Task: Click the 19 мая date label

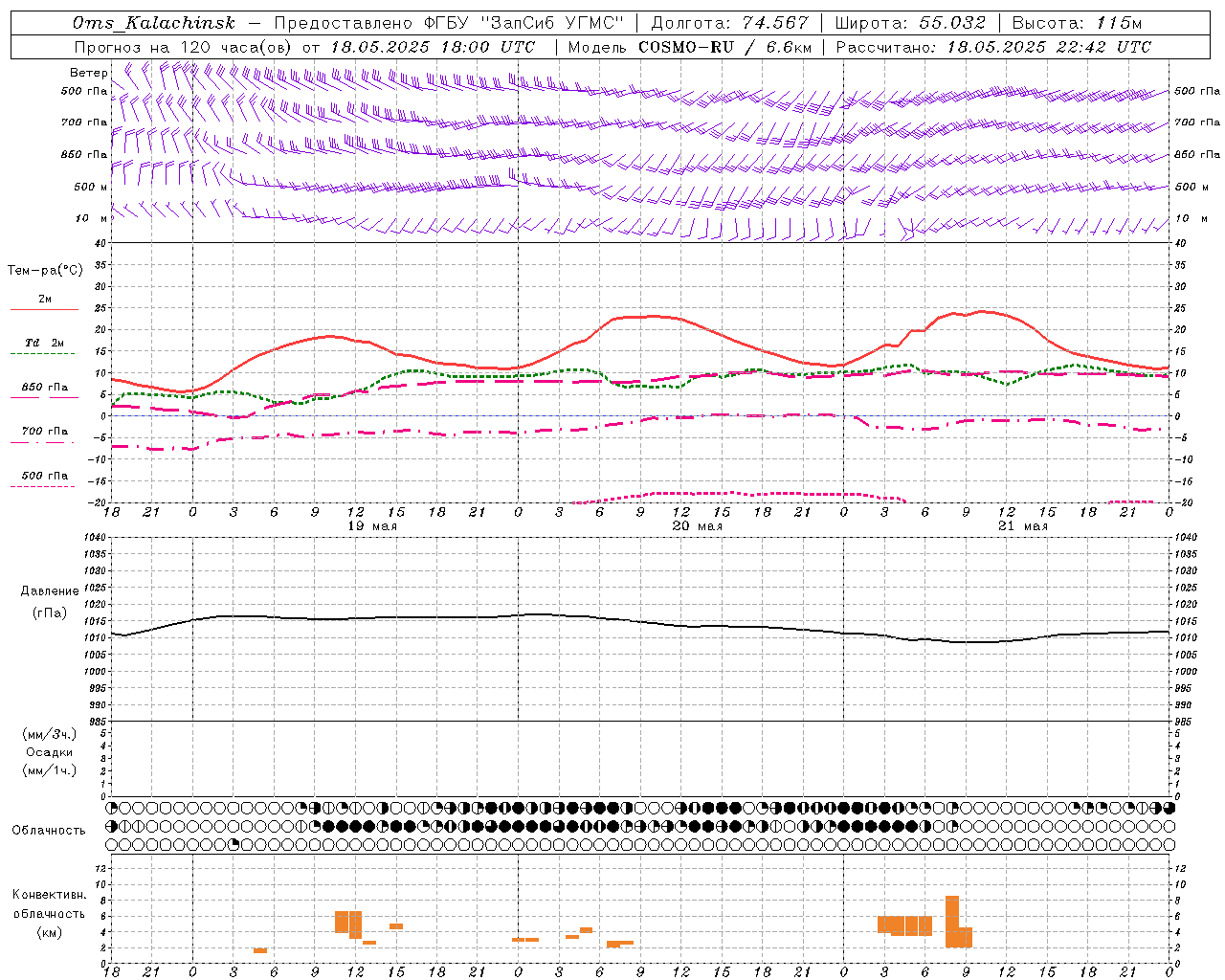Action: pyautogui.click(x=372, y=526)
